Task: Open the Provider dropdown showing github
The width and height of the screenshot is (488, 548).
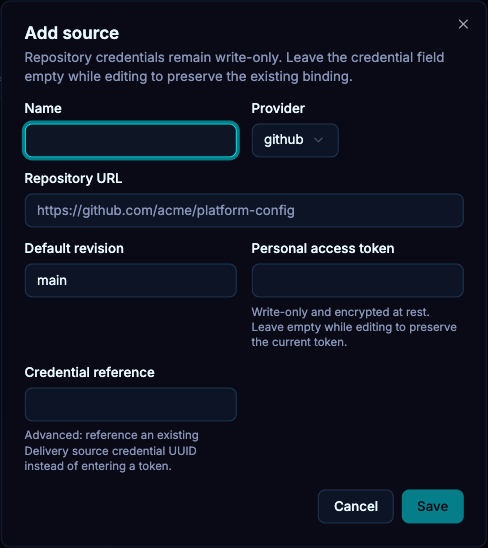Action: [x=295, y=140]
